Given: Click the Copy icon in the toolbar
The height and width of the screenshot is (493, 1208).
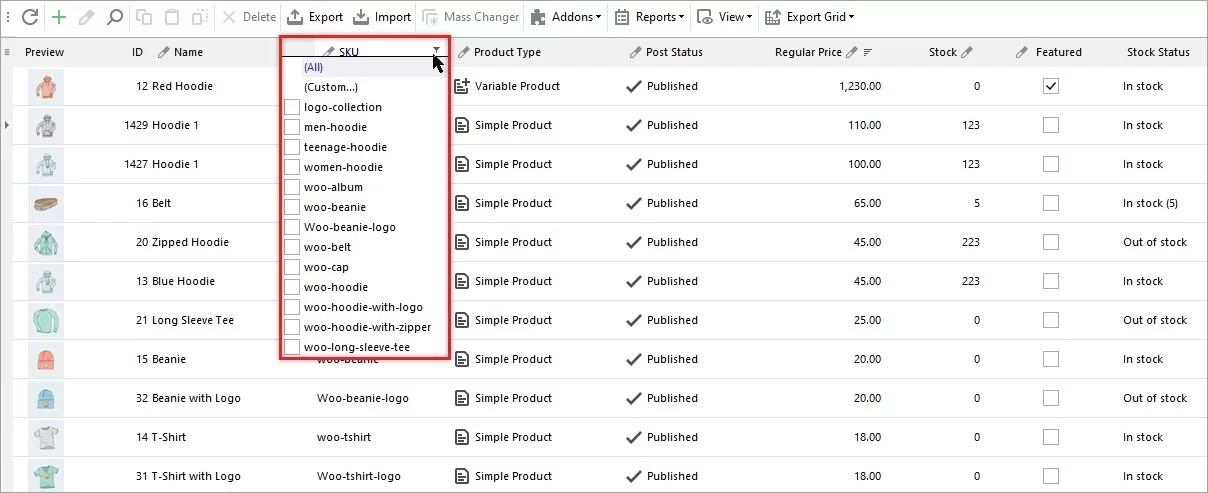Looking at the screenshot, I should [x=144, y=17].
